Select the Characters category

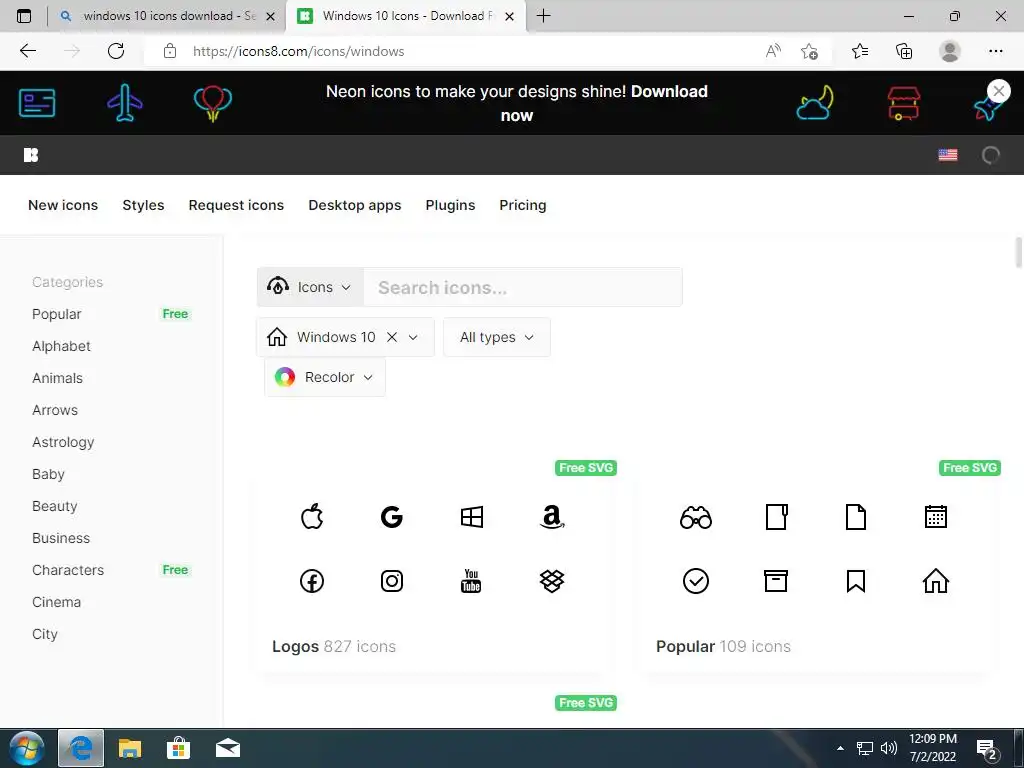pyautogui.click(x=68, y=570)
